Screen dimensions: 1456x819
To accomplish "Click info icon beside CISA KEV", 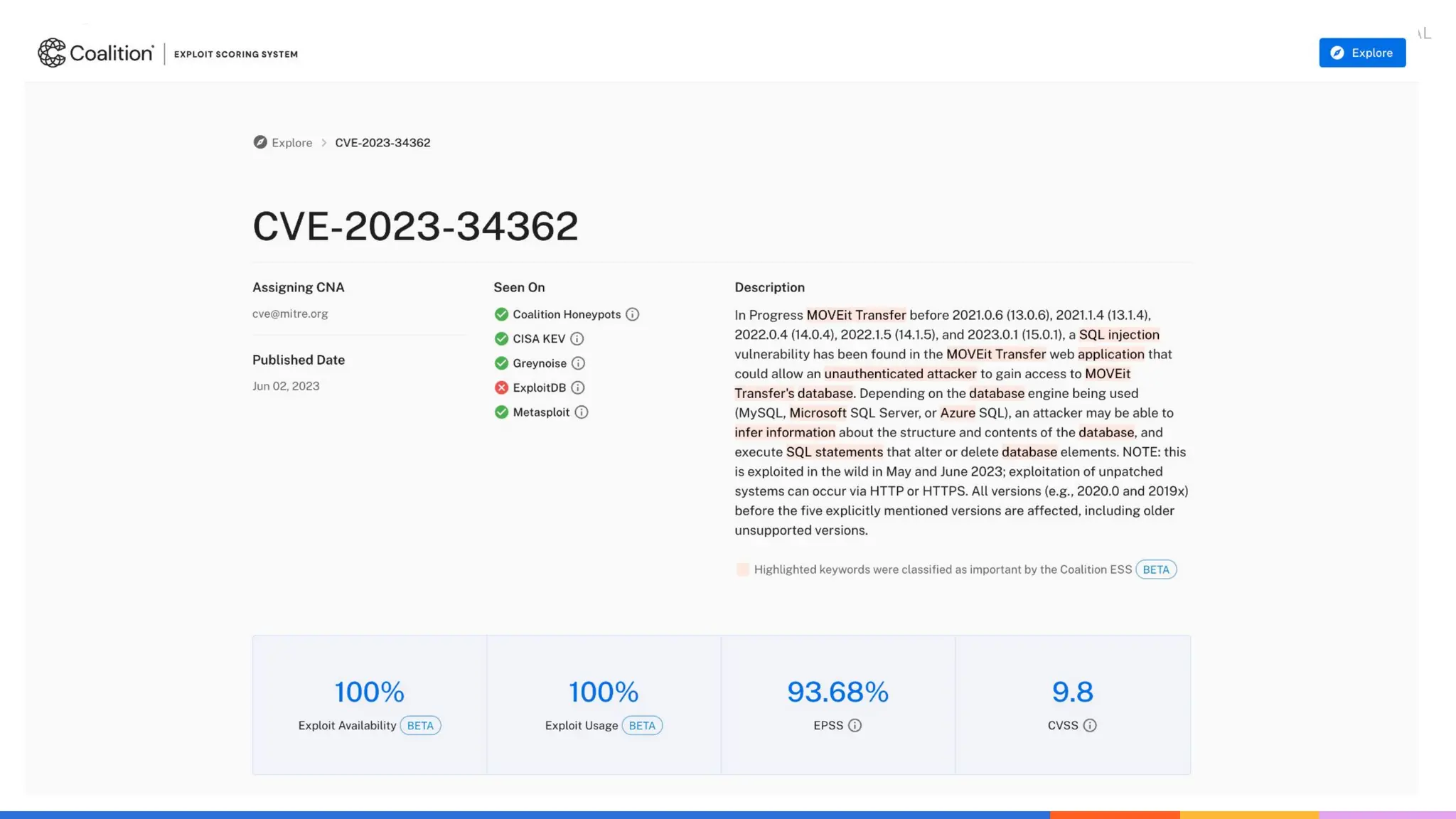I will click(x=577, y=339).
